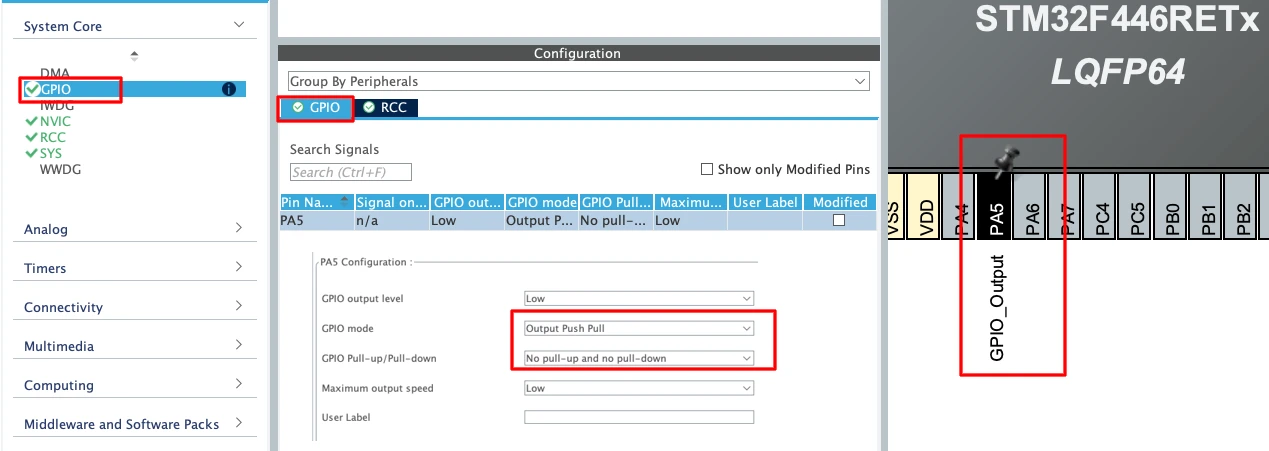Click the PB1 pin on chip
Image resolution: width=1269 pixels, height=451 pixels.
tap(1206, 208)
